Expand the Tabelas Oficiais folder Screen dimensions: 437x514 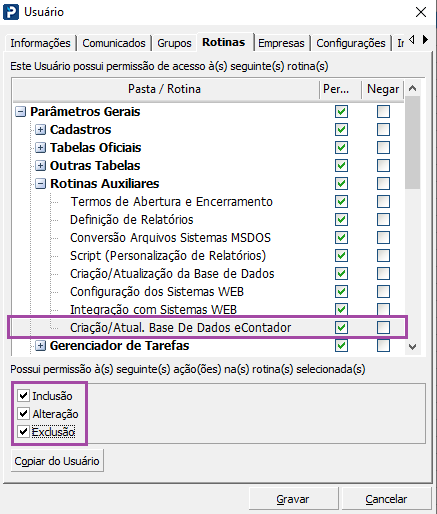click(x=40, y=147)
